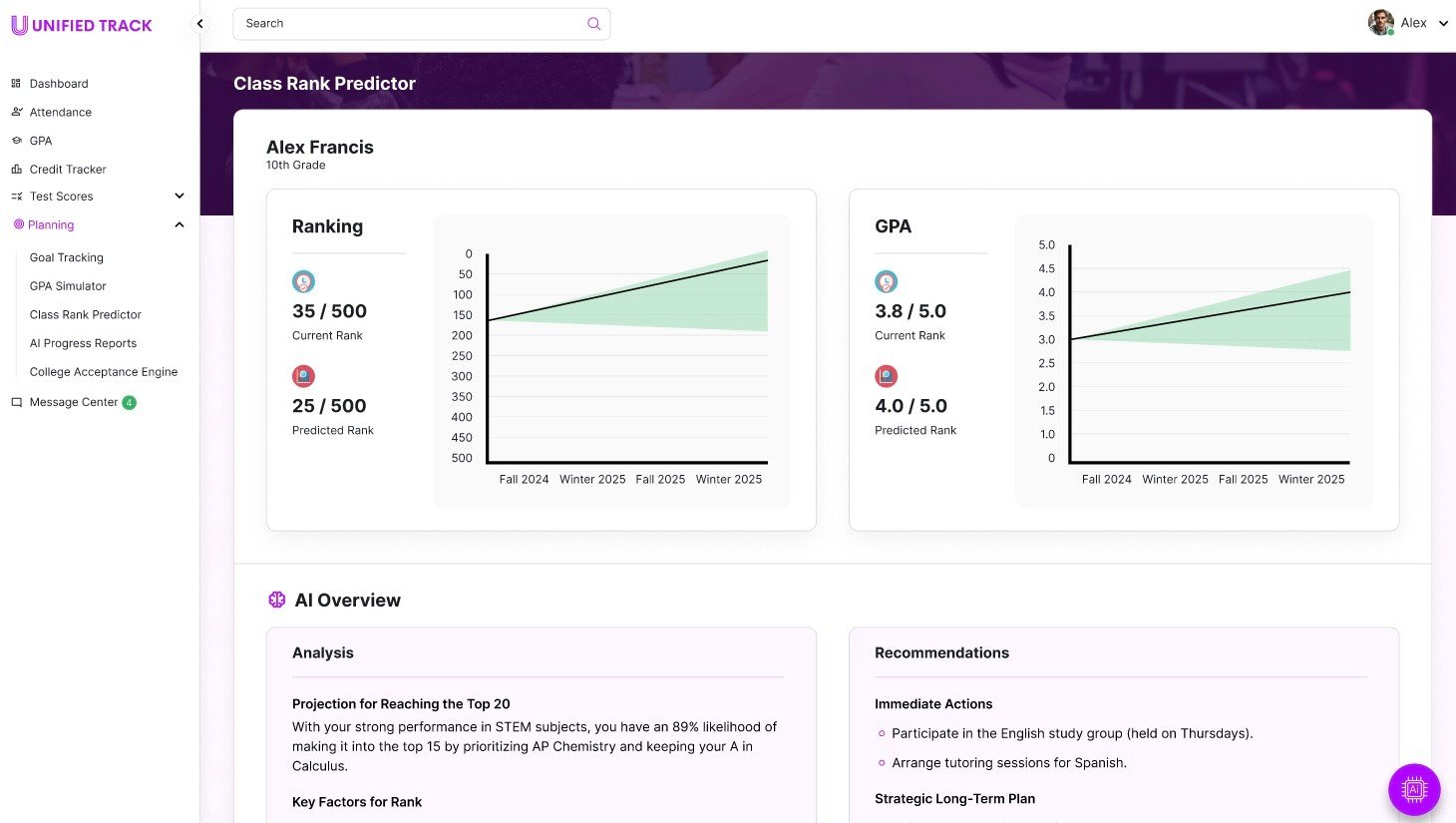Image resolution: width=1456 pixels, height=823 pixels.
Task: Click the Analysis section heading
Action: pyautogui.click(x=323, y=652)
